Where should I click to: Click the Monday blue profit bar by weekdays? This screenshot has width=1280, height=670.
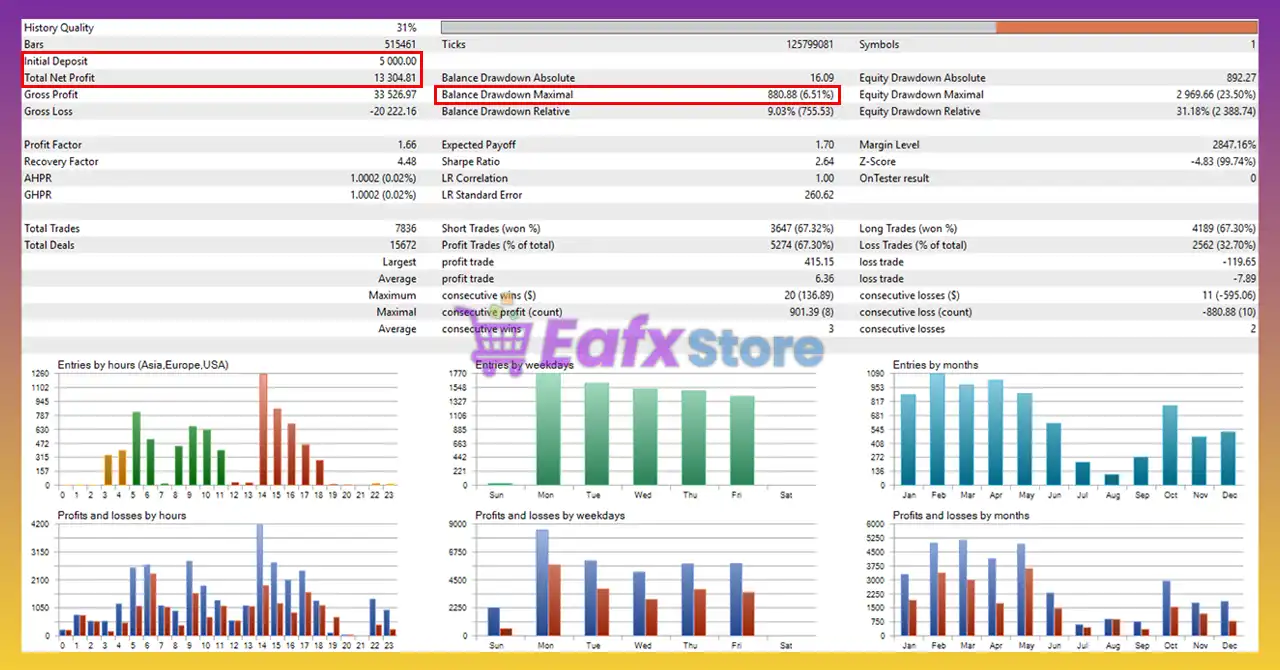[542, 582]
